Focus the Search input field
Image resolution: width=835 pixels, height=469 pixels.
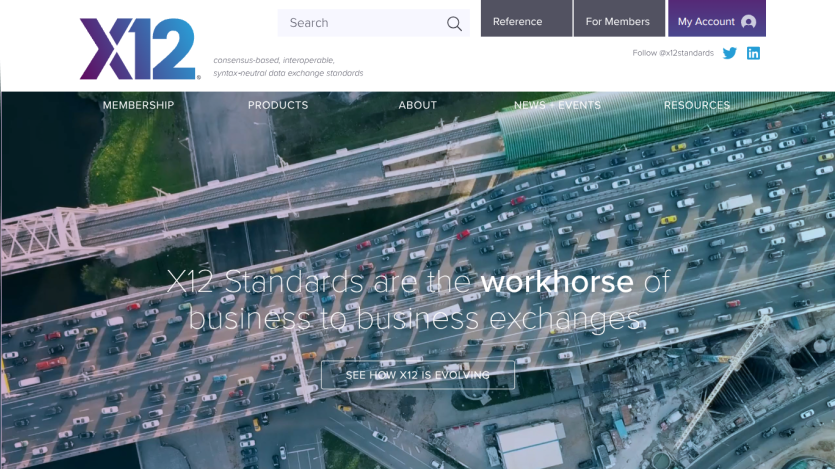pyautogui.click(x=373, y=23)
